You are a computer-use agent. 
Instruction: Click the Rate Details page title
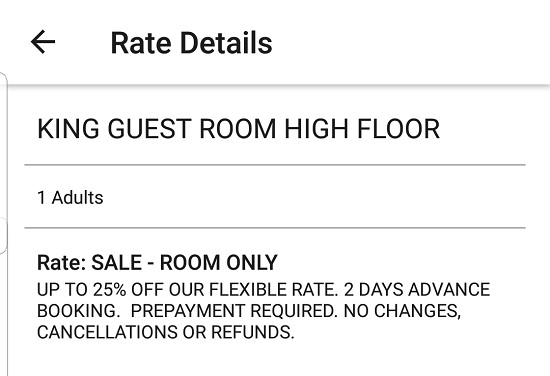coord(192,43)
